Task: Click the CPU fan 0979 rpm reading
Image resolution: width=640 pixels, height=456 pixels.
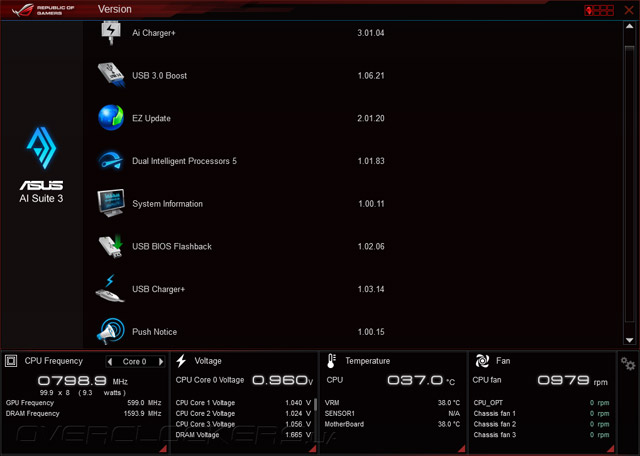Action: [x=572, y=380]
